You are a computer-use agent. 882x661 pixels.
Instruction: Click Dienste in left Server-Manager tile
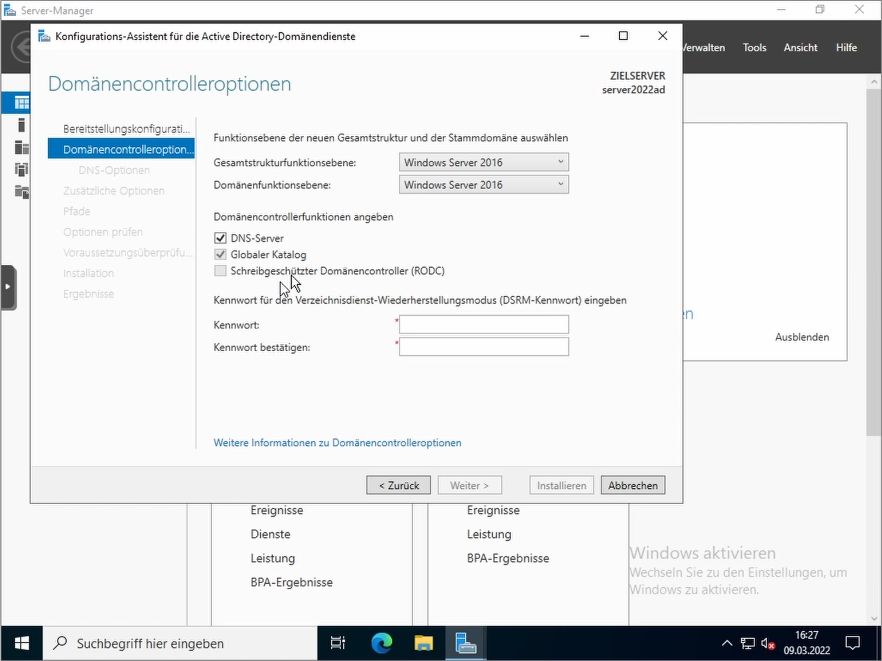tap(271, 534)
